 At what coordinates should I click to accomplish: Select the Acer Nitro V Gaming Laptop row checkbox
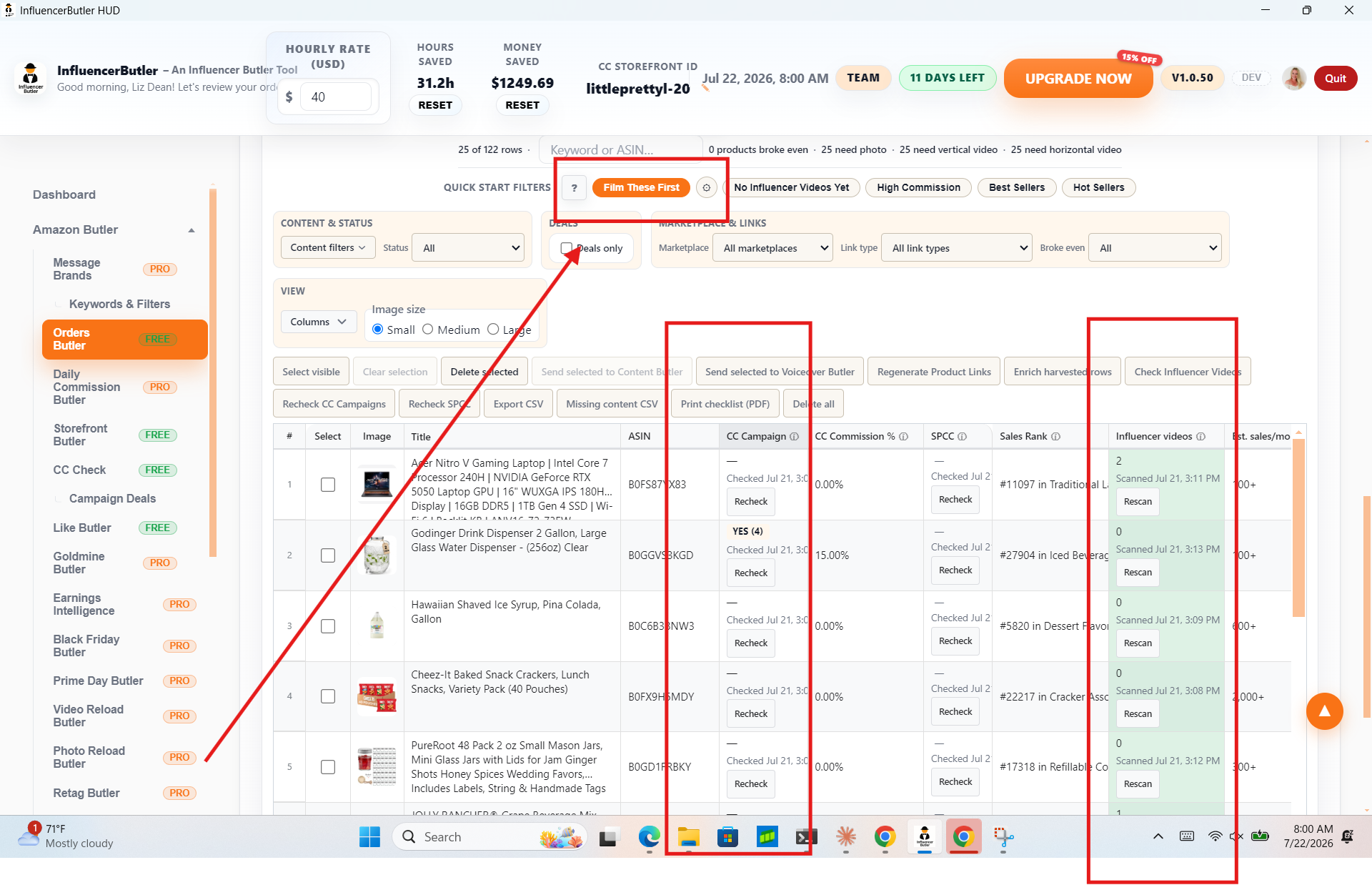tap(328, 485)
